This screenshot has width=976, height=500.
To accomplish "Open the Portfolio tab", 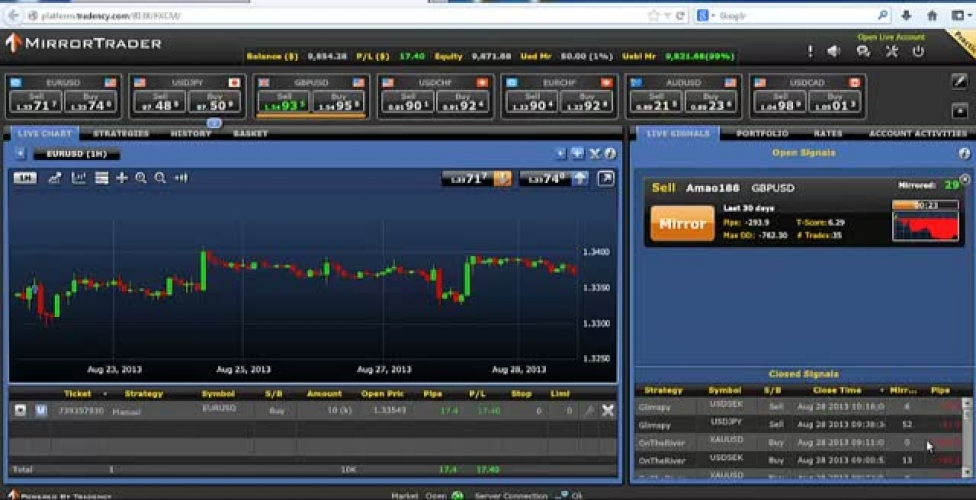I will point(762,133).
